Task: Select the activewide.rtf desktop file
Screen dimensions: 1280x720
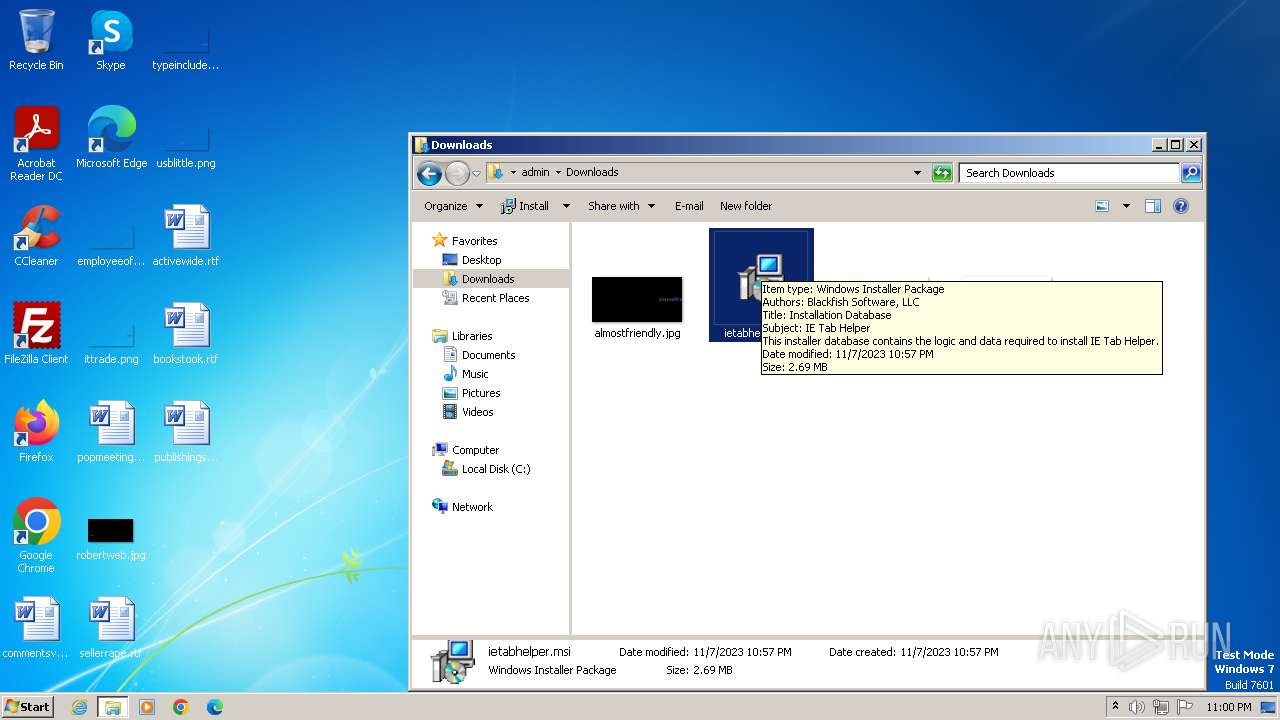Action: click(186, 235)
